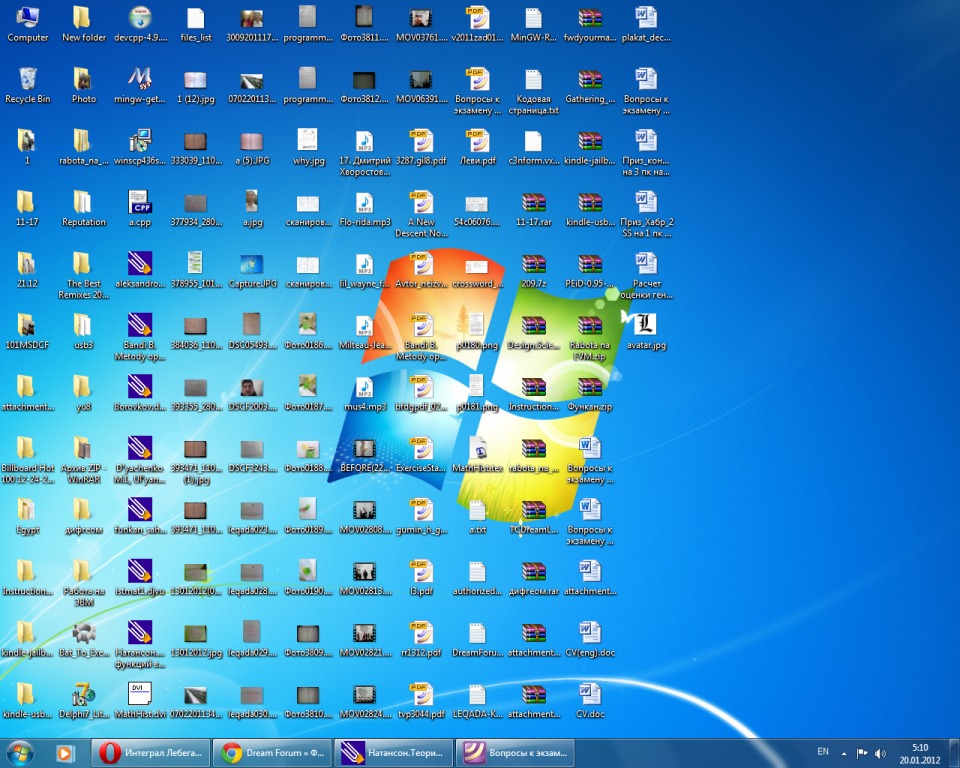Click the p0180.png image icon
This screenshot has height=768, width=960.
[478, 332]
